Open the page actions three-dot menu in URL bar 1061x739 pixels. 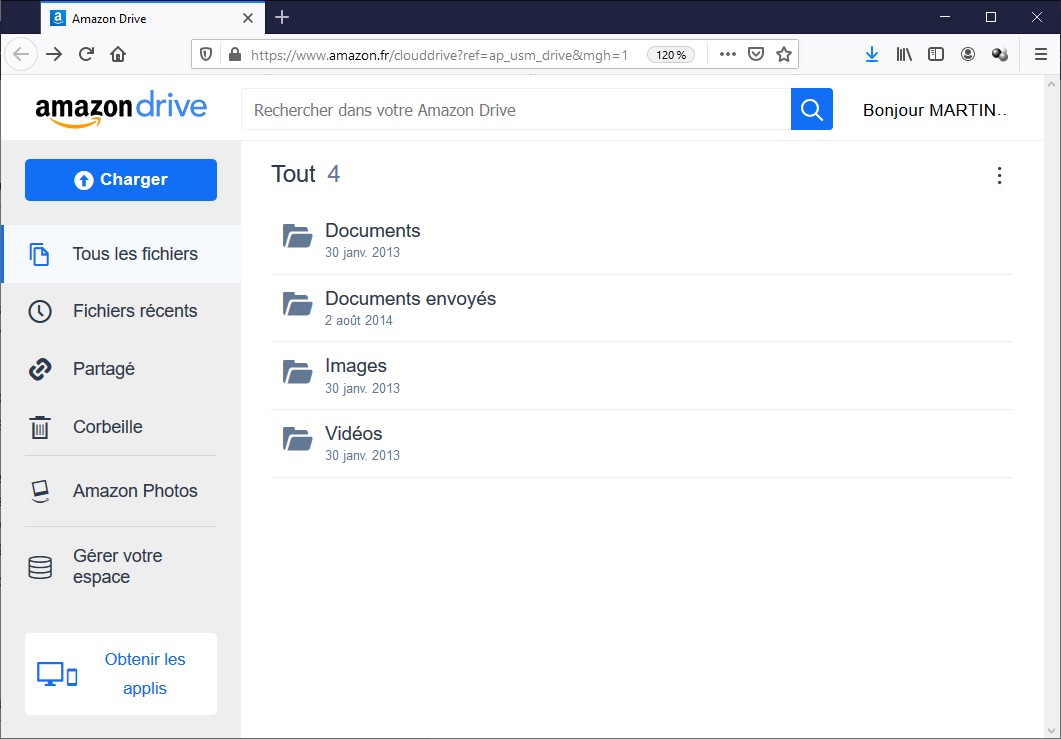727,54
